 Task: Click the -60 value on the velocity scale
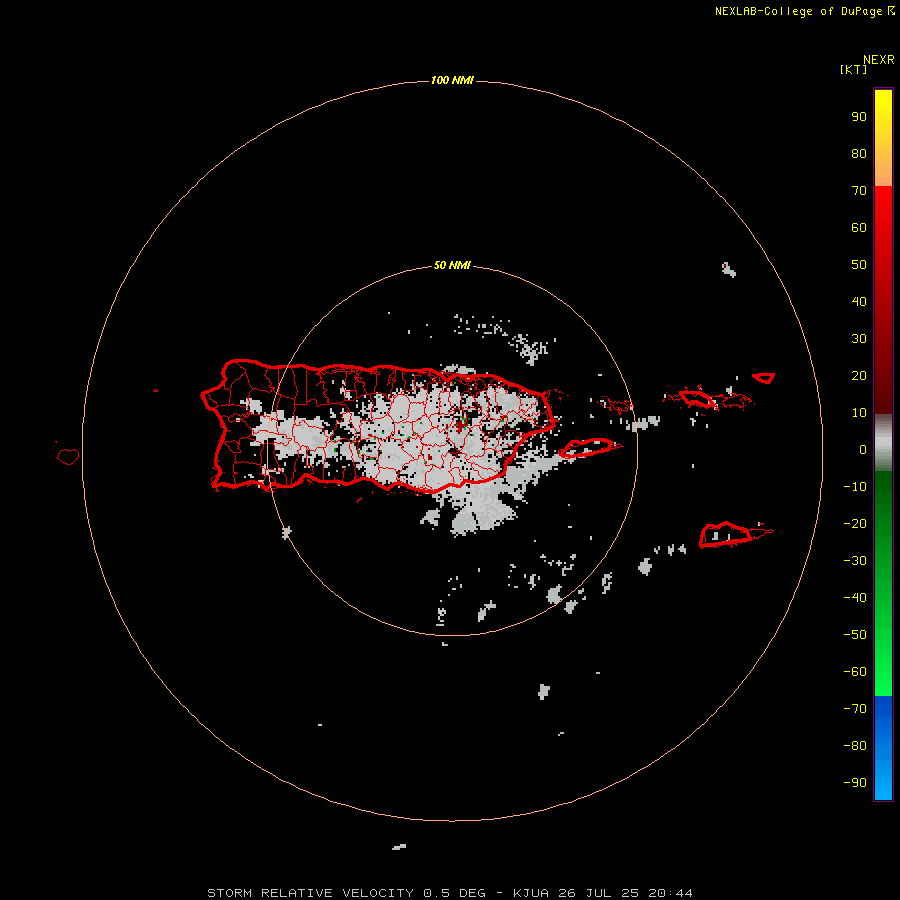click(x=855, y=672)
